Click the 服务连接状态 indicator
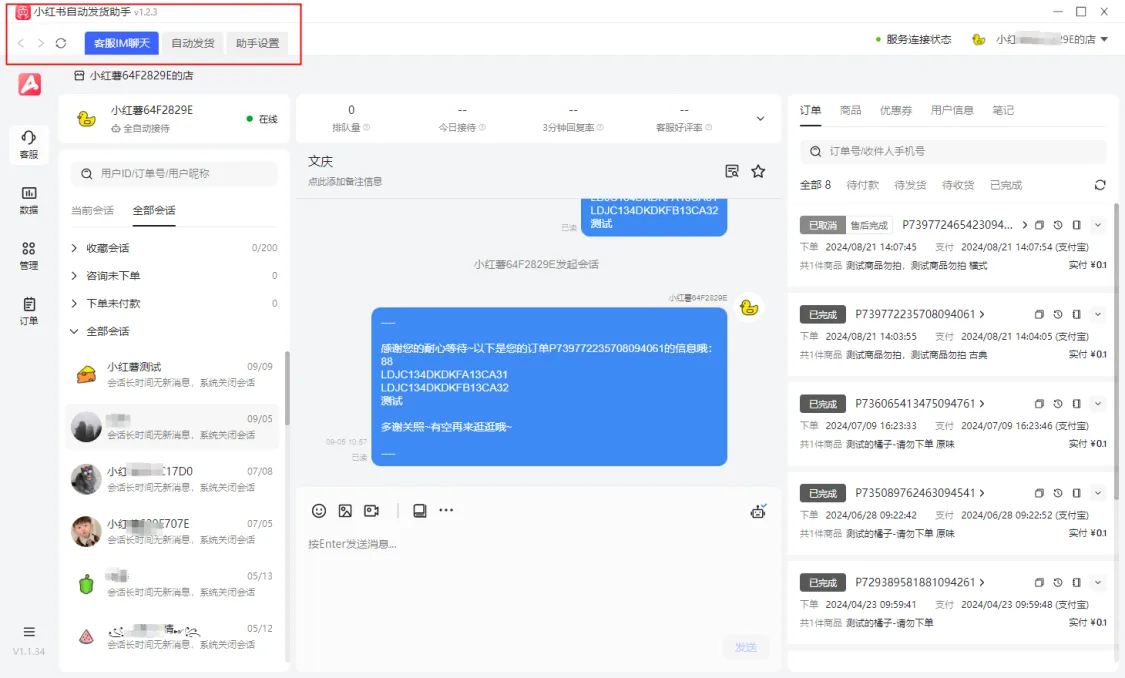This screenshot has height=678, width=1125. click(x=913, y=39)
